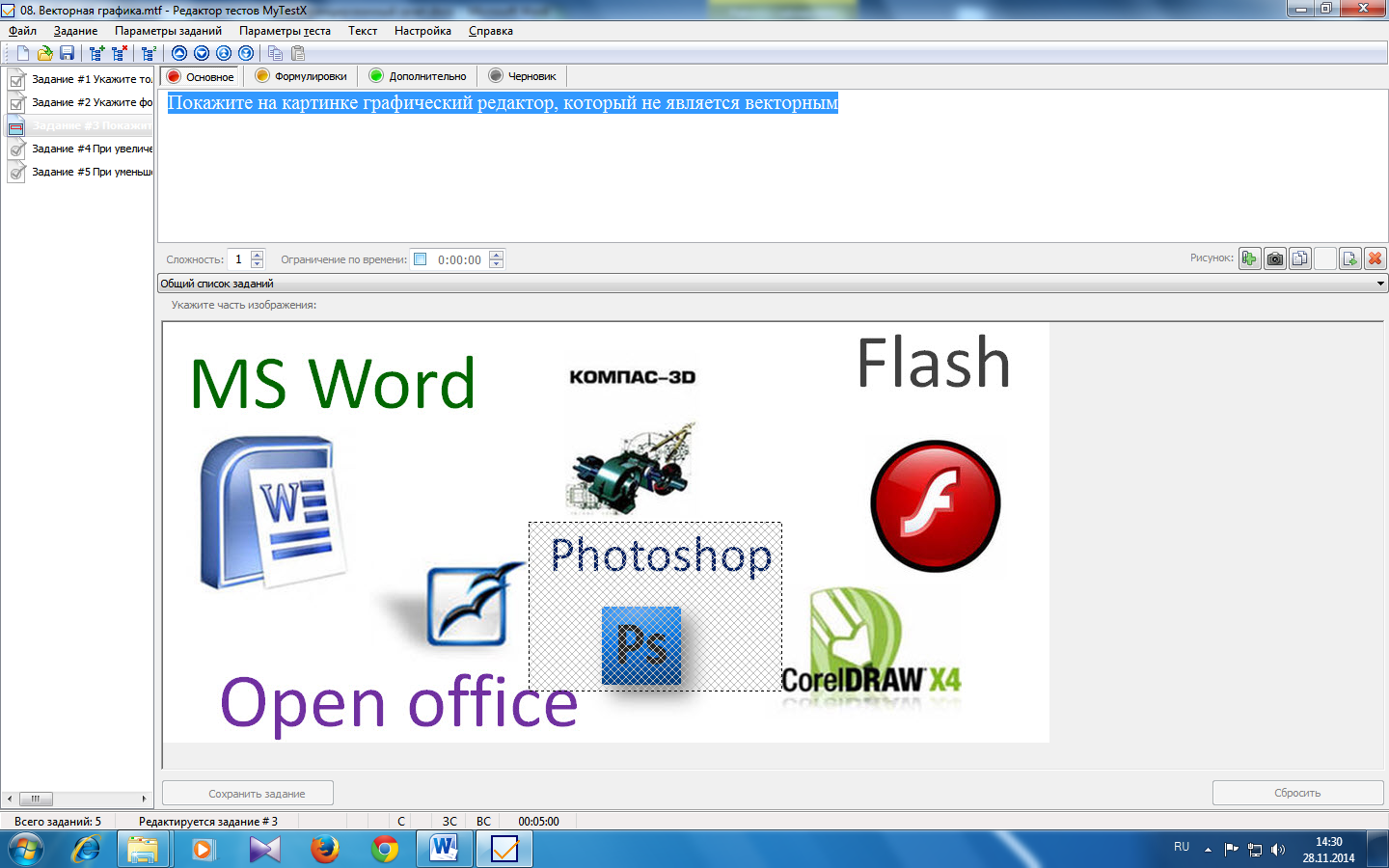
Task: Open the Параметры теста menu
Action: (x=285, y=31)
